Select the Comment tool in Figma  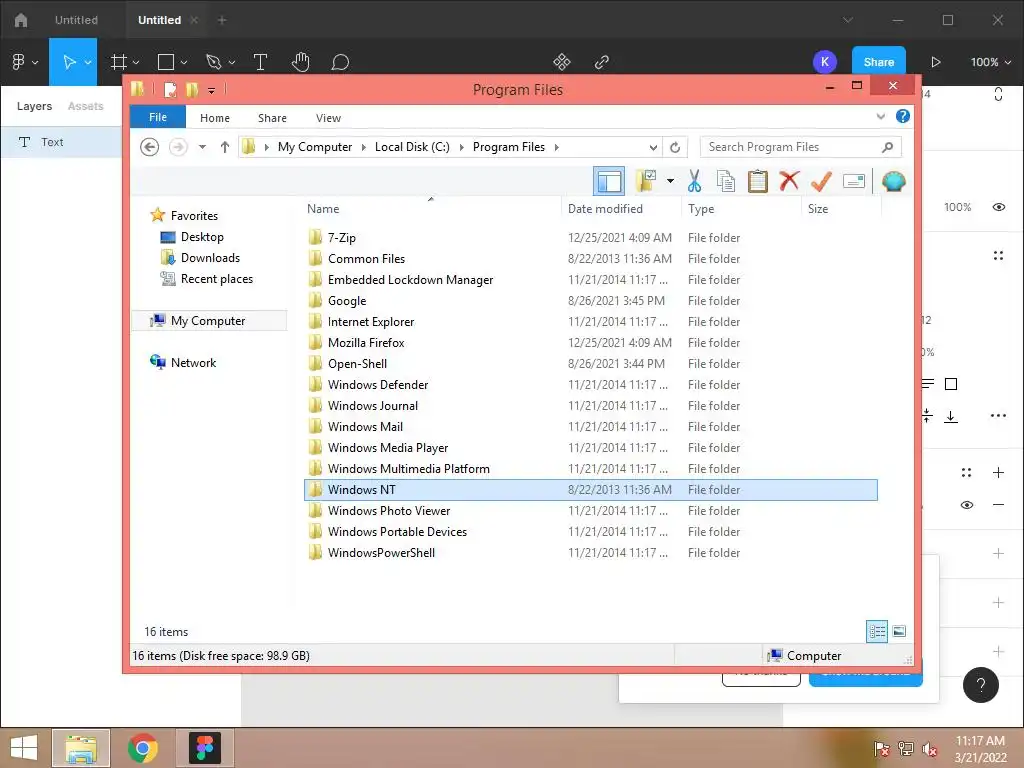tap(340, 62)
